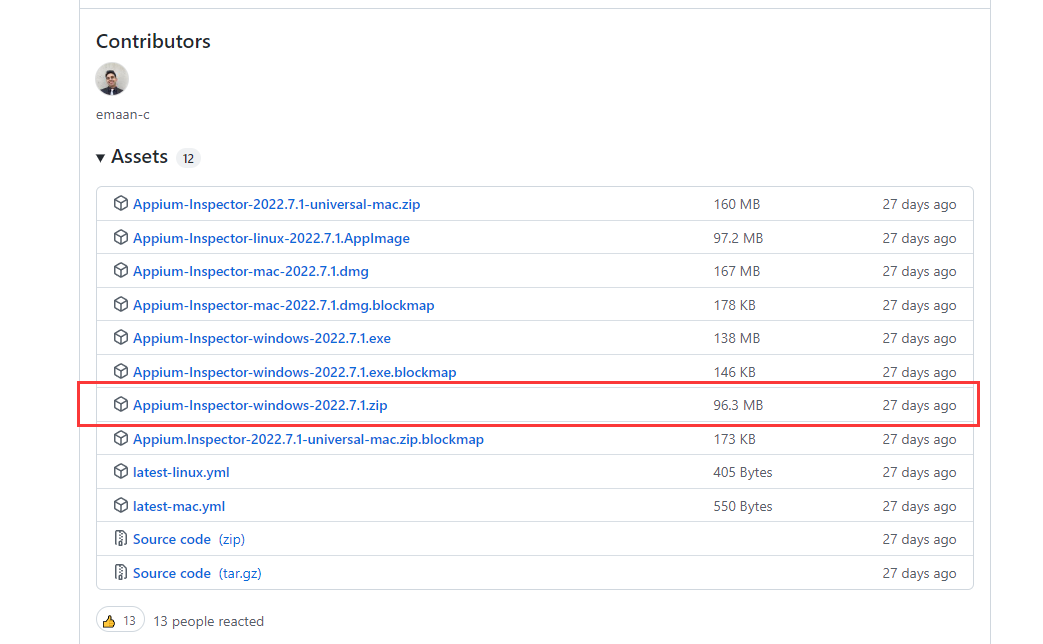Image resolution: width=1043 pixels, height=644 pixels.
Task: Click the '13 people reacted' text
Action: pyautogui.click(x=209, y=621)
